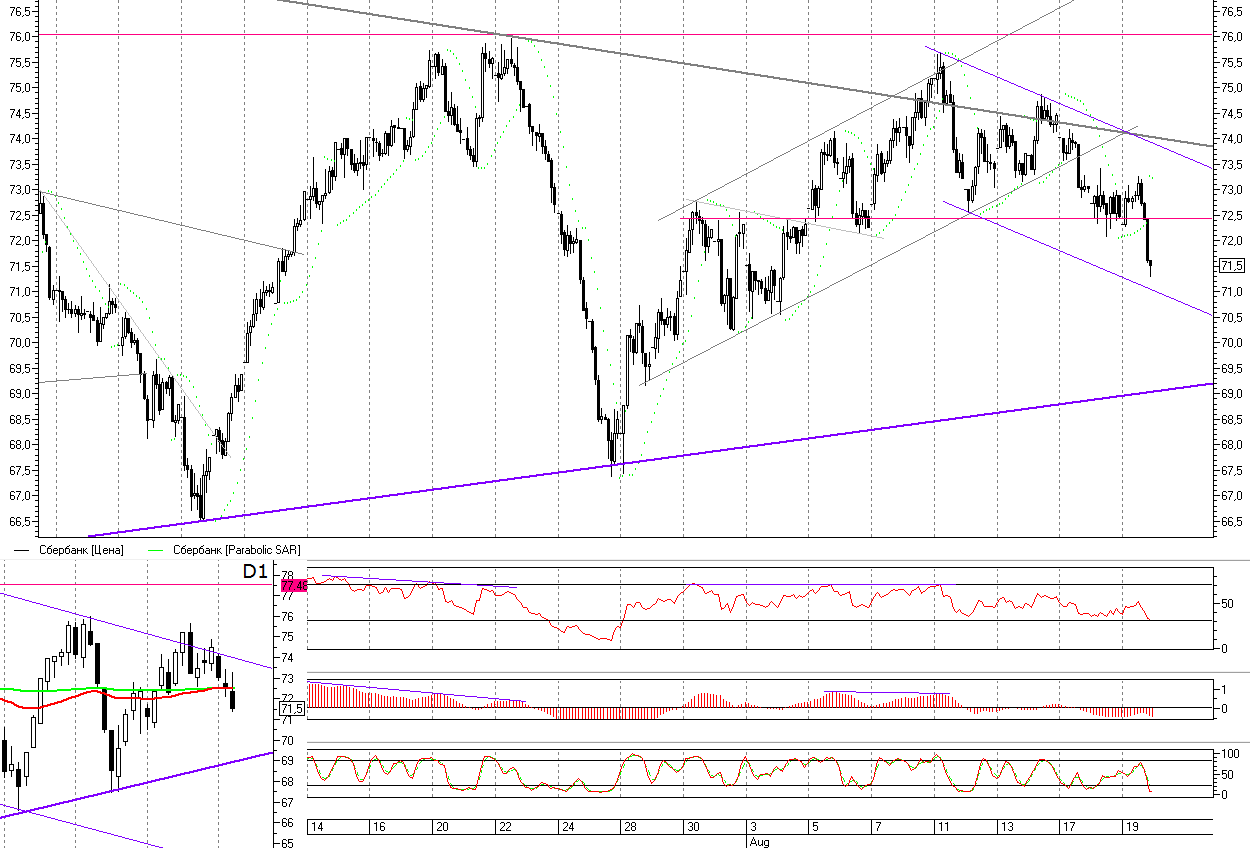Click the Сбербанк [Цена] legend entry
1250x848 pixels.
click(80, 550)
